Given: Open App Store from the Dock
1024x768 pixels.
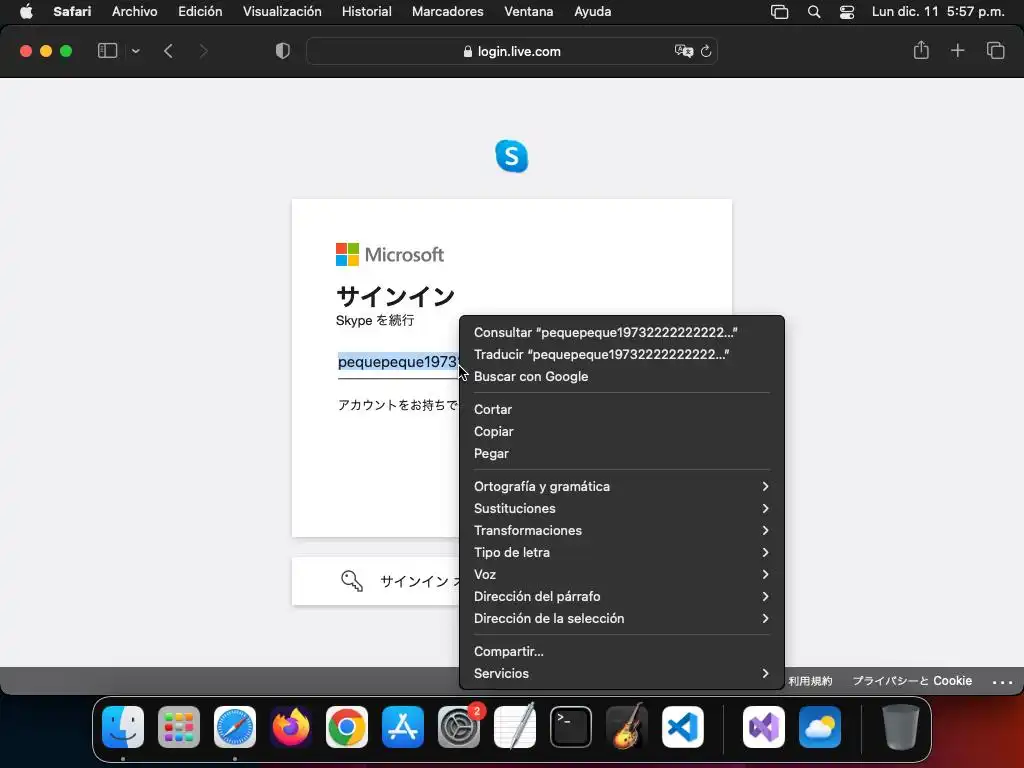Looking at the screenshot, I should 403,727.
